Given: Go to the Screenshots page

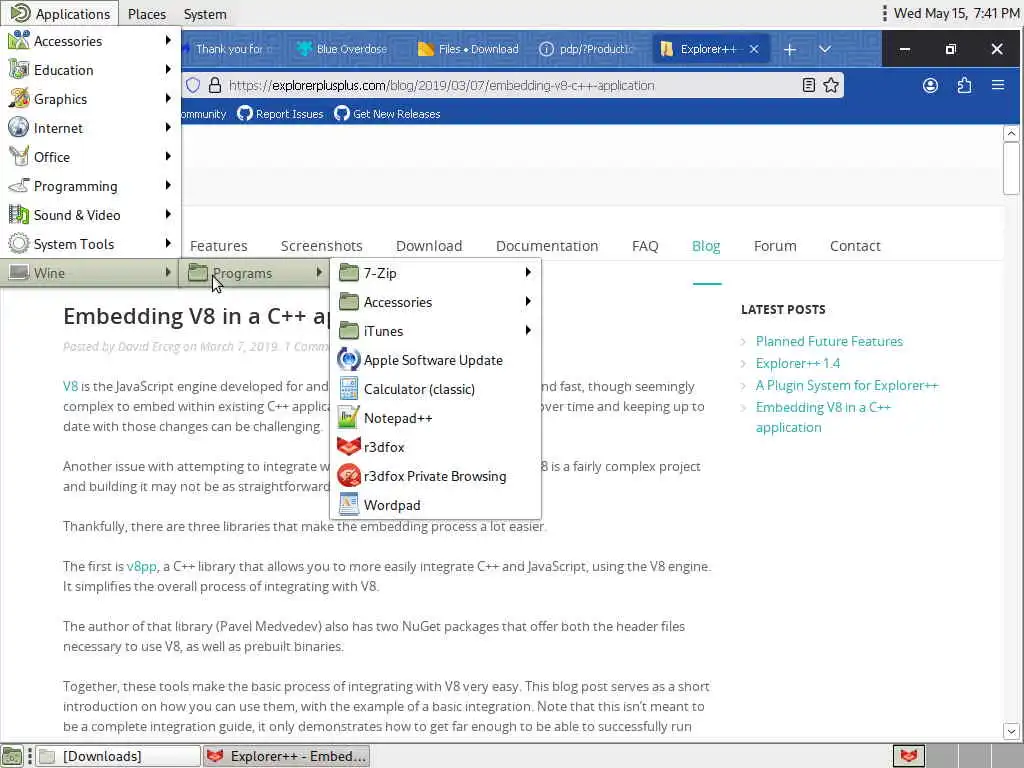Looking at the screenshot, I should point(321,246).
